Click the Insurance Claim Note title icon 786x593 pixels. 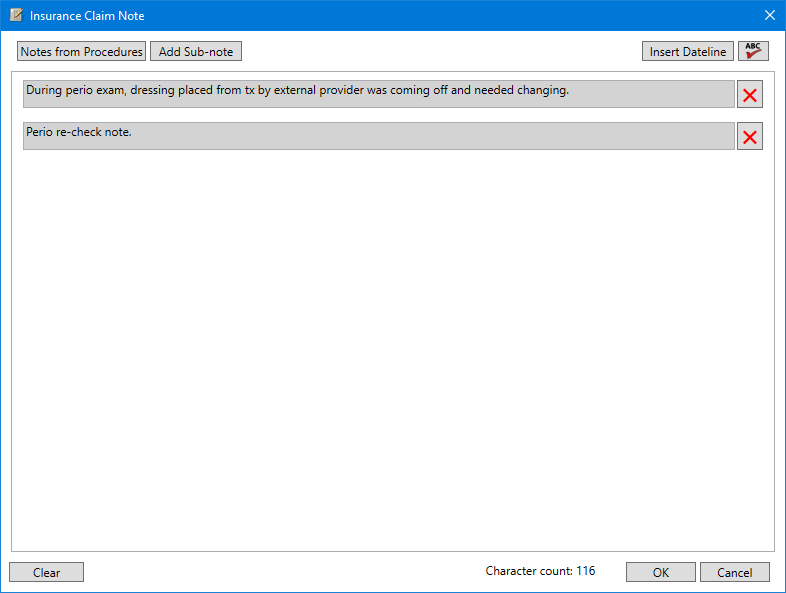17,15
